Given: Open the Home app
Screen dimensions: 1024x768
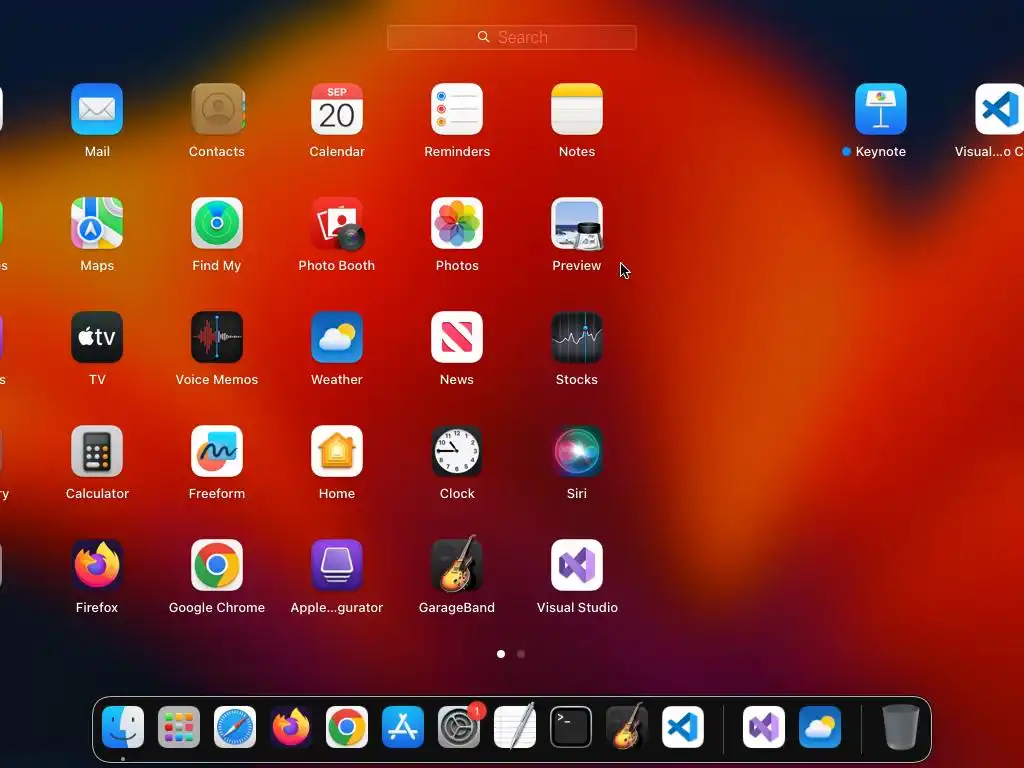Looking at the screenshot, I should tap(336, 451).
